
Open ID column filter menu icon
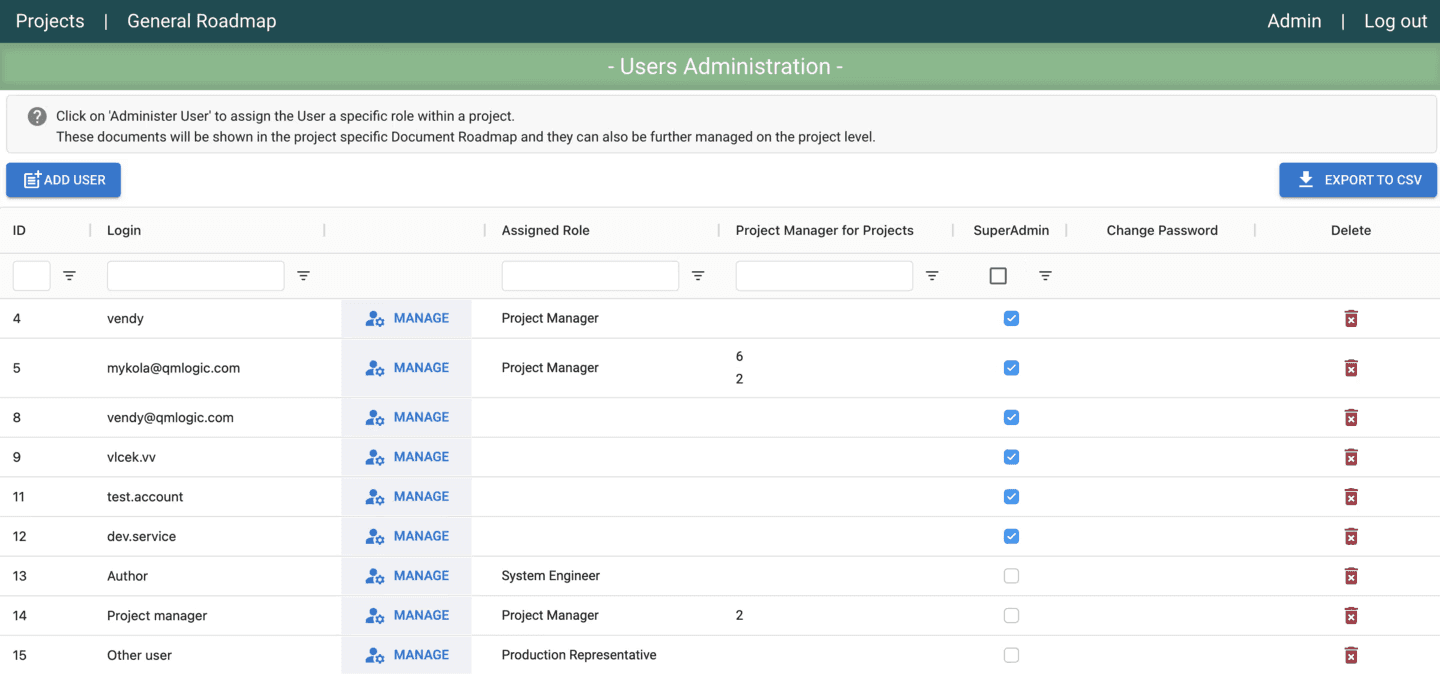69,275
